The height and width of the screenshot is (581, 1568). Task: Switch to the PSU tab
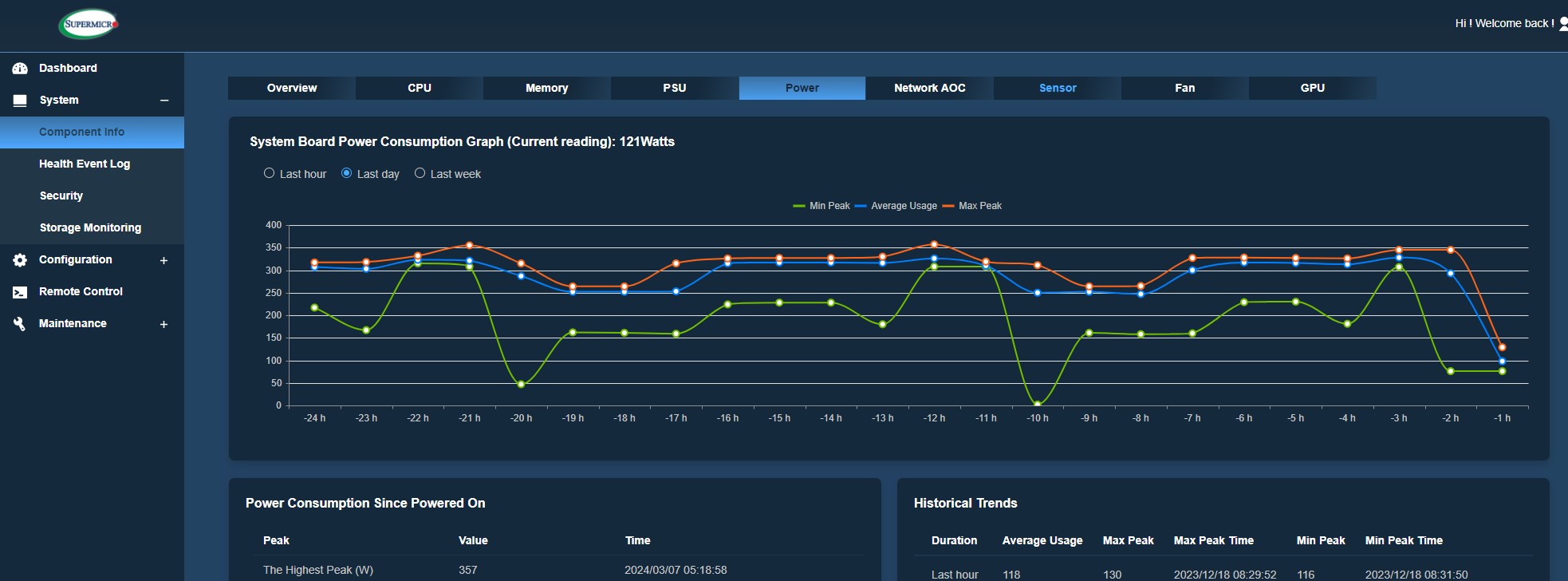pos(675,88)
